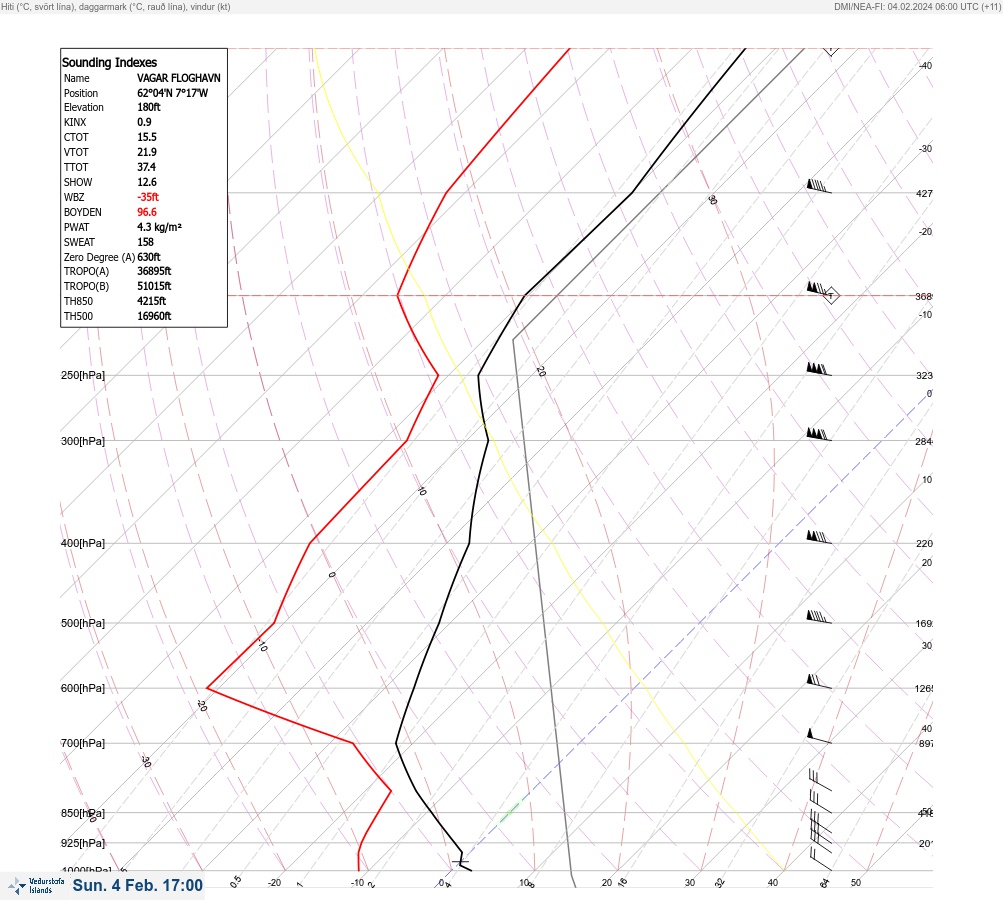The image size is (1003, 900).
Task: Click the PWAT value 4.3 kg/m²
Action: coord(159,227)
